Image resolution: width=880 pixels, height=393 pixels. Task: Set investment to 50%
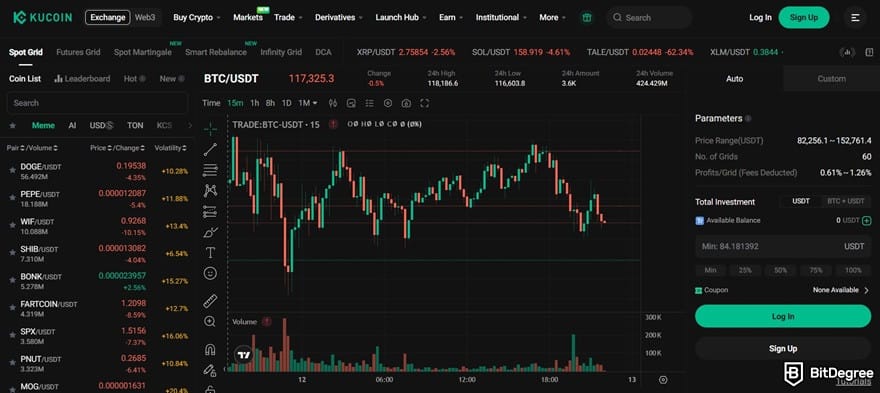pos(780,270)
